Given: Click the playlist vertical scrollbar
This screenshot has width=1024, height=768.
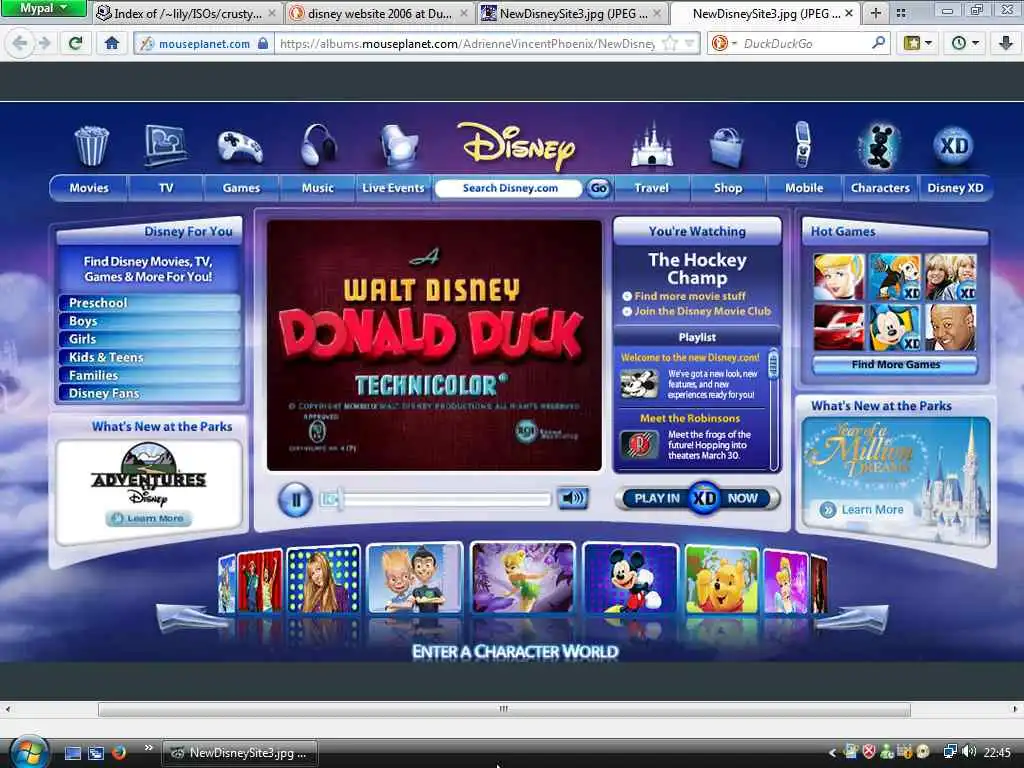Looking at the screenshot, I should tap(774, 409).
